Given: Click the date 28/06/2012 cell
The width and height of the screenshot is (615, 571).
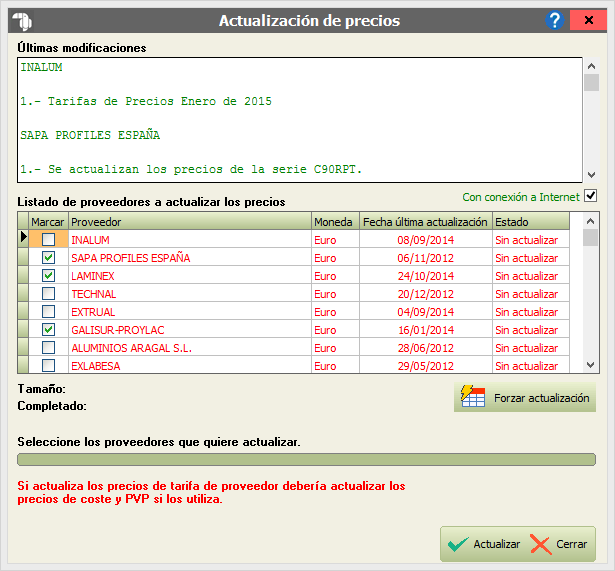Looking at the screenshot, I should tap(426, 348).
